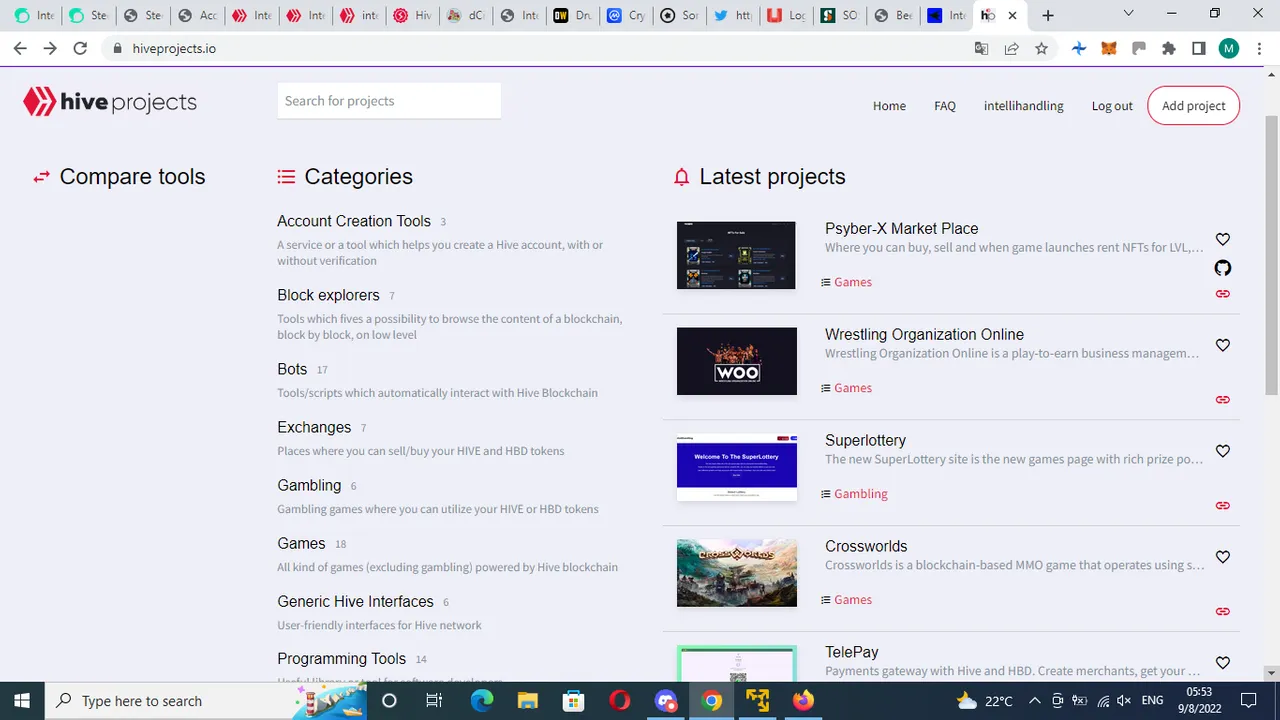Bookmark this page with the star icon
This screenshot has height=720, width=1280.
[1041, 48]
